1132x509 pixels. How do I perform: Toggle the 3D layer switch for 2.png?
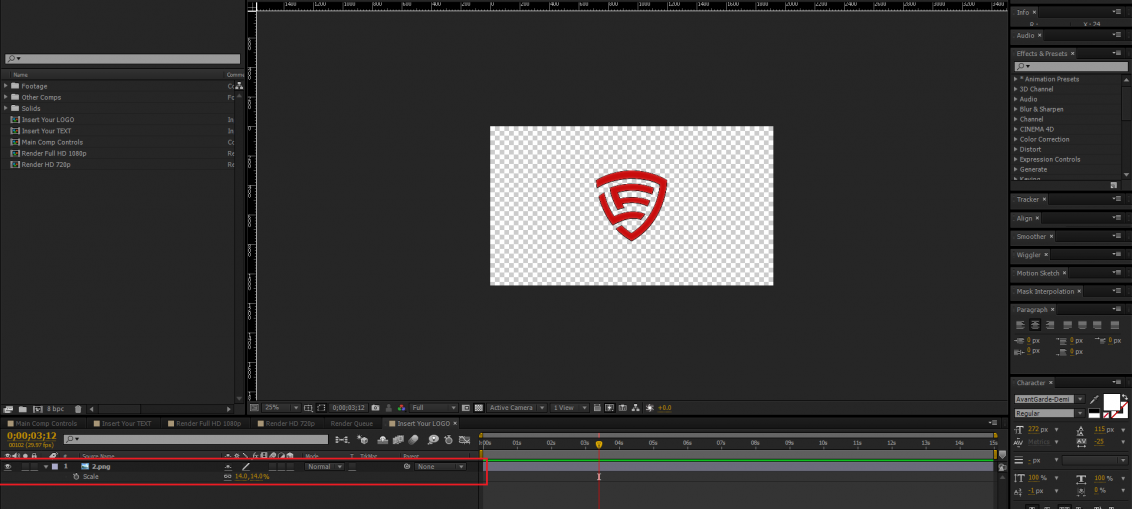coord(290,466)
